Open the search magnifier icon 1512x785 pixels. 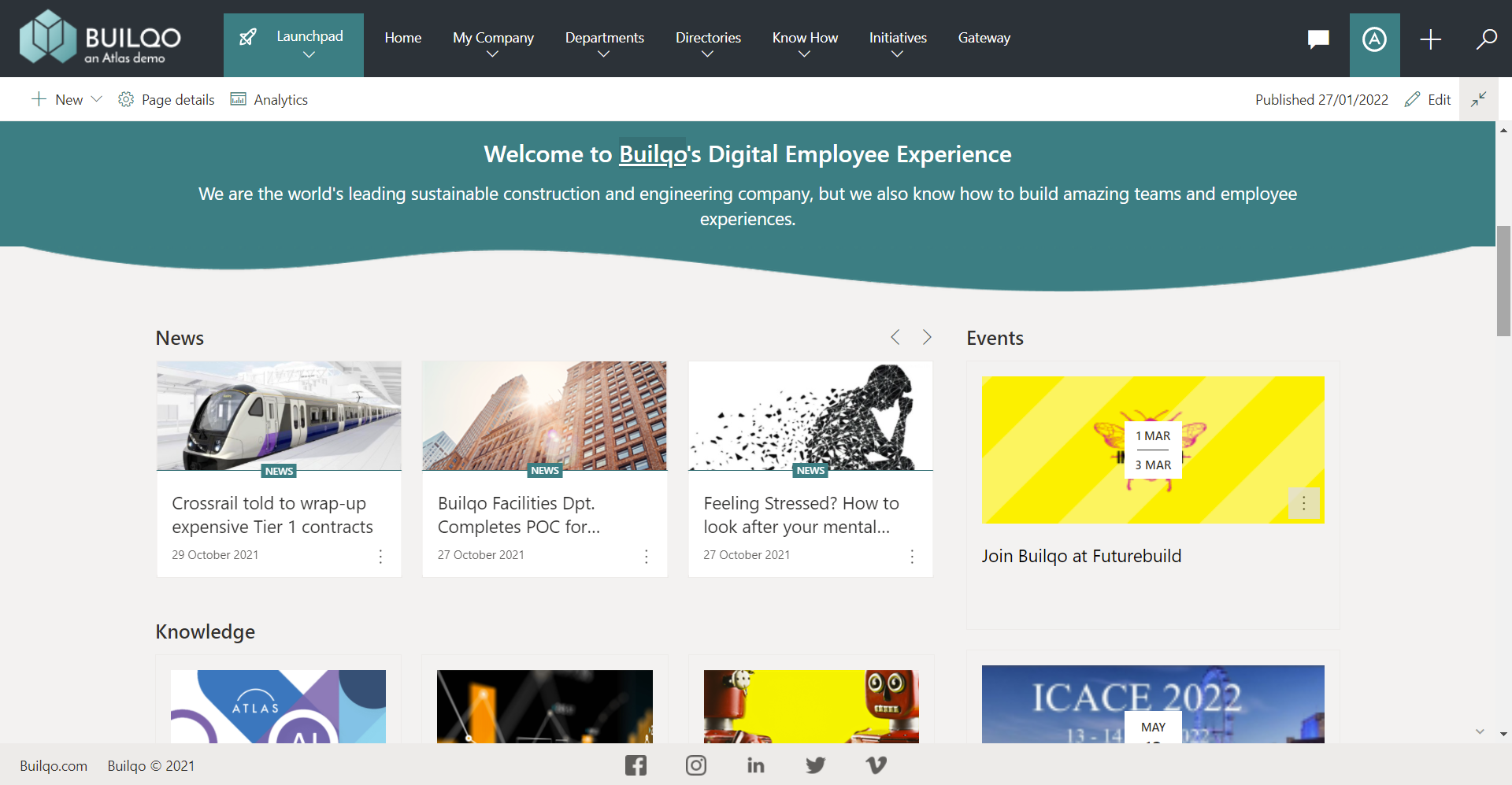pos(1486,39)
